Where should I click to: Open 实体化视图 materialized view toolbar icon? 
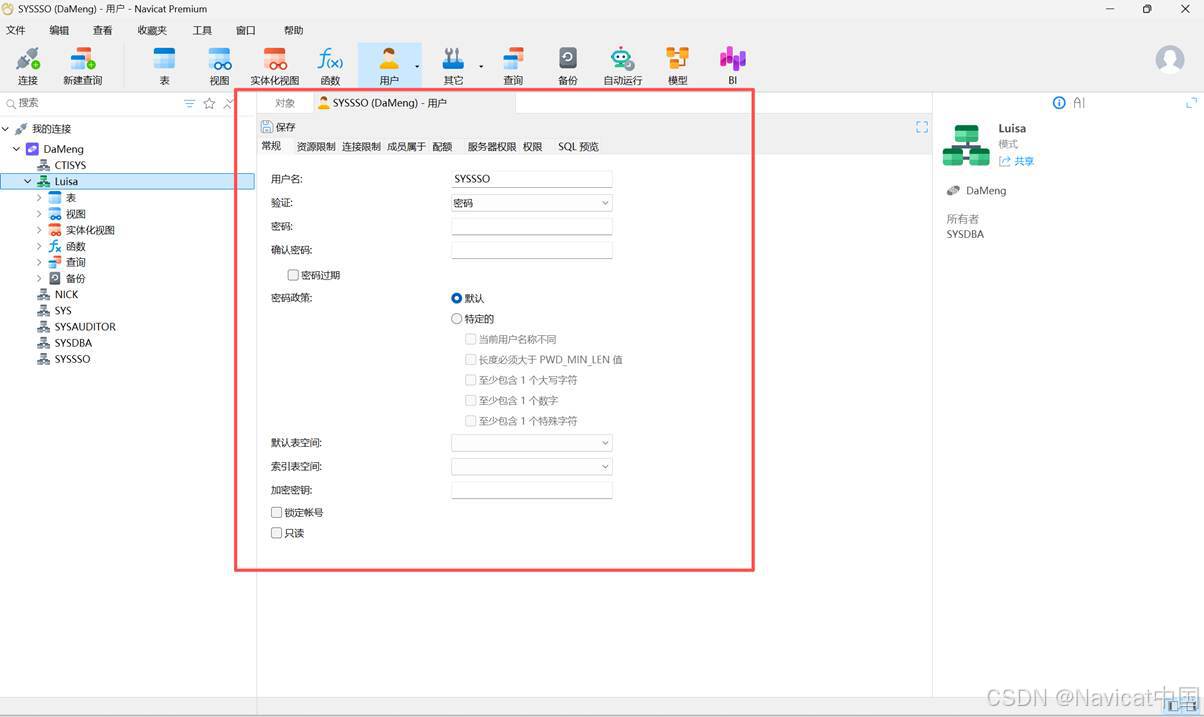[275, 66]
